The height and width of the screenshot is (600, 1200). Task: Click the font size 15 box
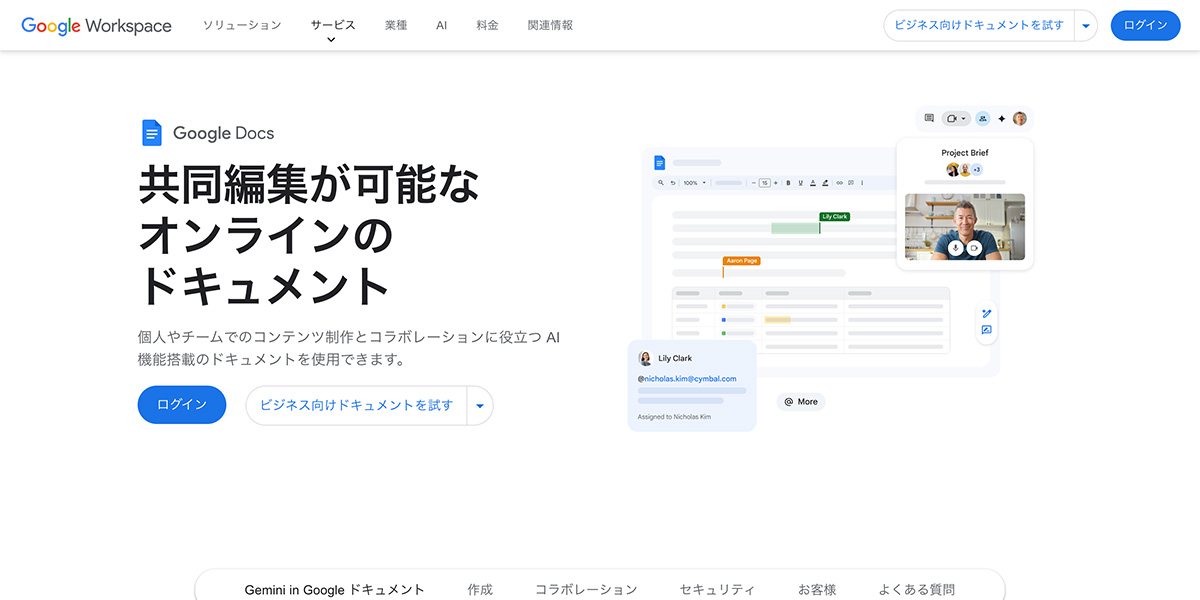[765, 183]
